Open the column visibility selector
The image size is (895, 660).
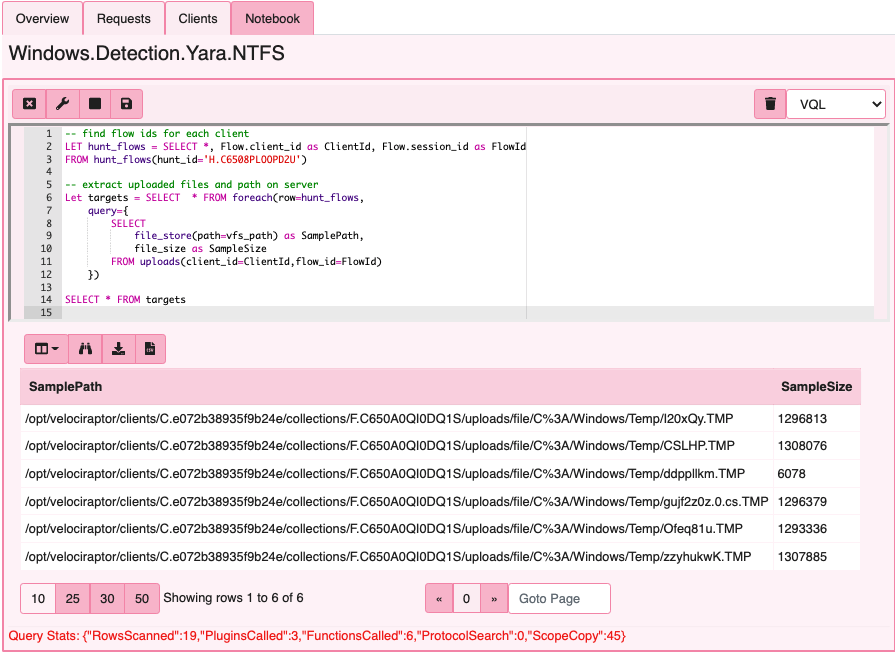coord(44,349)
